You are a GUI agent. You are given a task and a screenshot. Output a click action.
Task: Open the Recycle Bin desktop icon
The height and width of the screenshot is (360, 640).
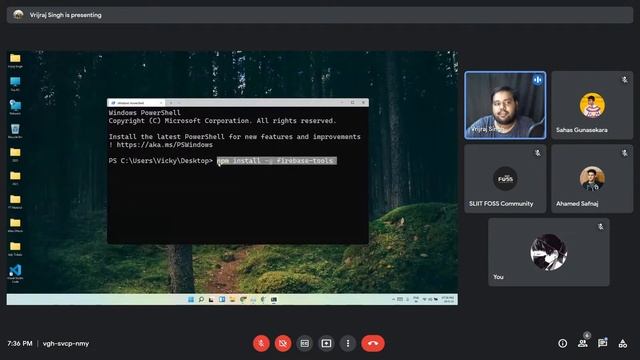tap(15, 131)
